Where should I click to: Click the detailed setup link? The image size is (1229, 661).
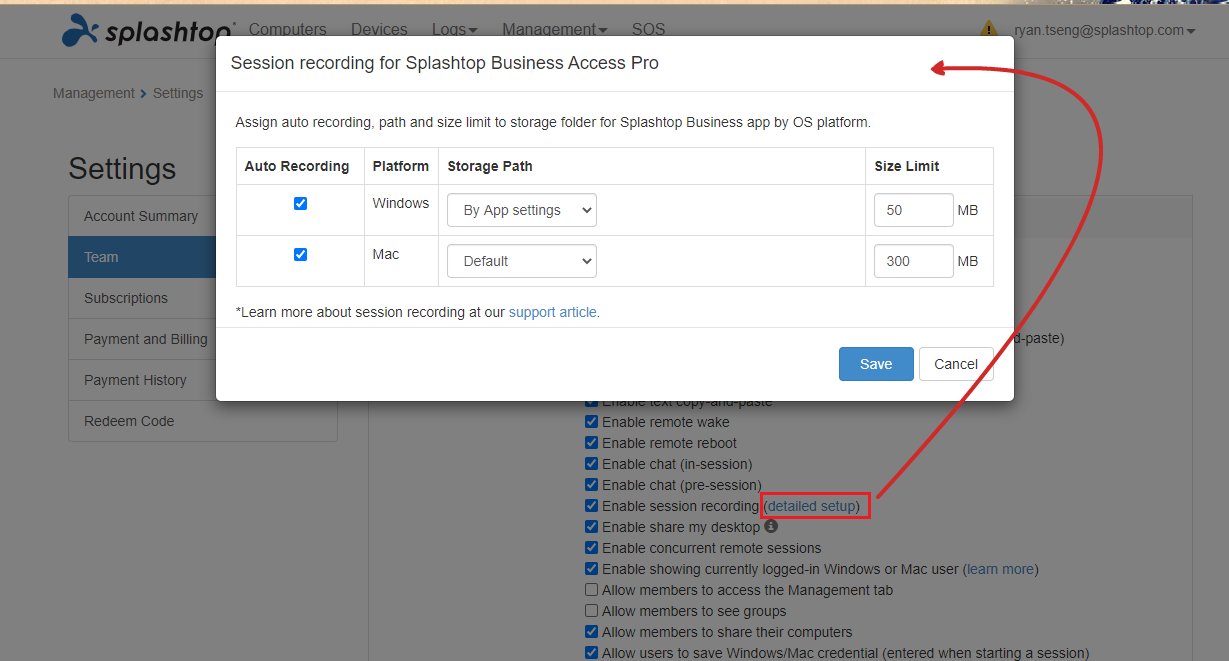(x=812, y=506)
